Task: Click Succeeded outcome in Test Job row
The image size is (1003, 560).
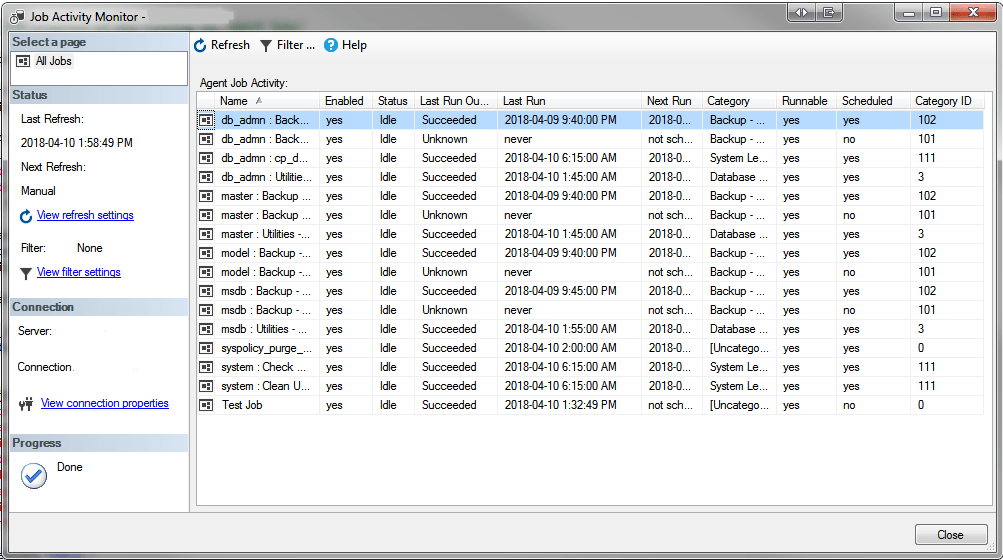Action: 449,405
